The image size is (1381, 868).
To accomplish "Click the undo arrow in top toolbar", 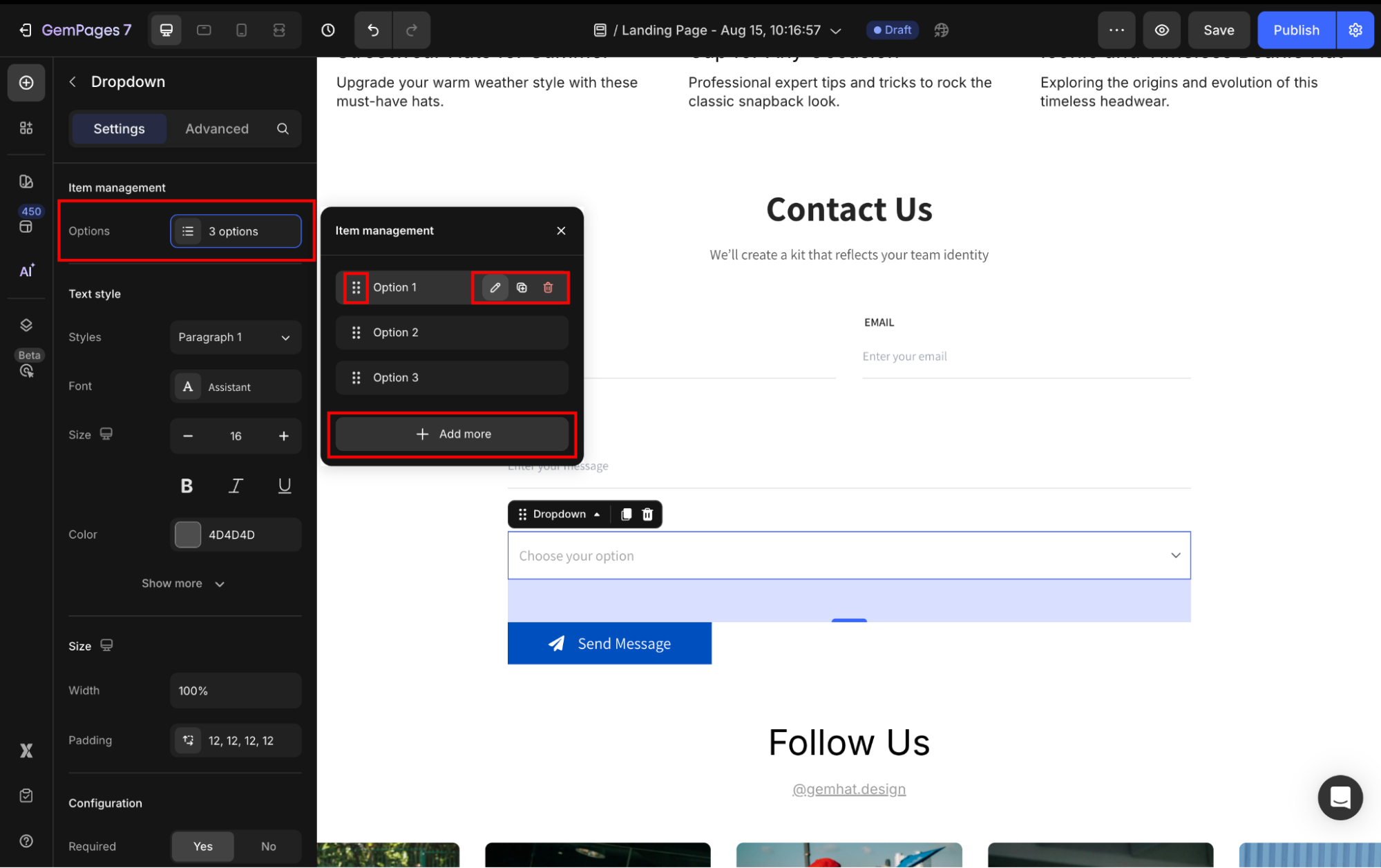I will [x=373, y=30].
